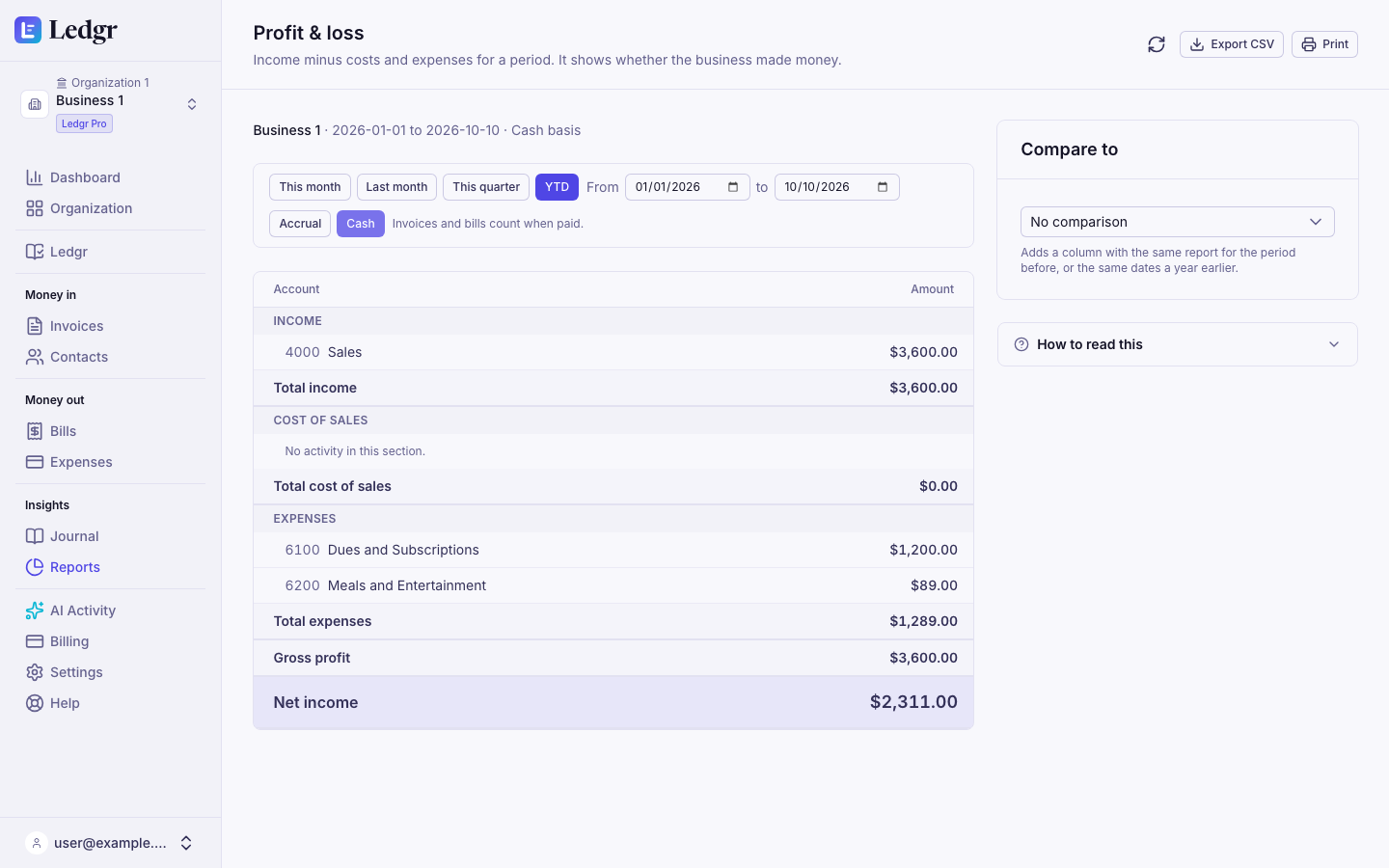Click the Net income amount $2,311.00
The image size is (1389, 868).
(913, 702)
